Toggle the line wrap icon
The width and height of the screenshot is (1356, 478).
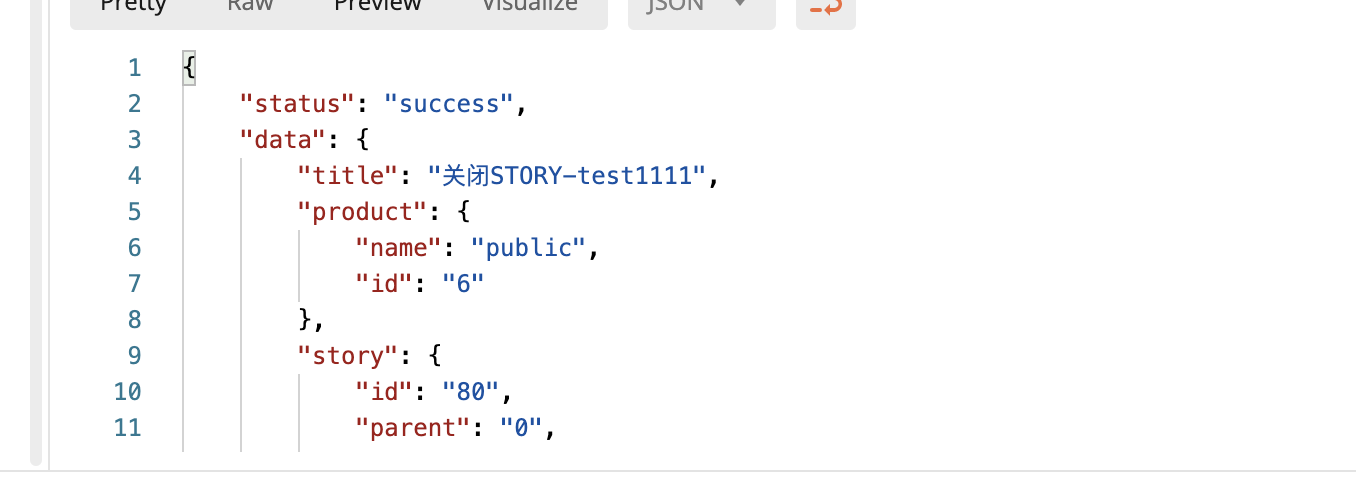pyautogui.click(x=825, y=8)
